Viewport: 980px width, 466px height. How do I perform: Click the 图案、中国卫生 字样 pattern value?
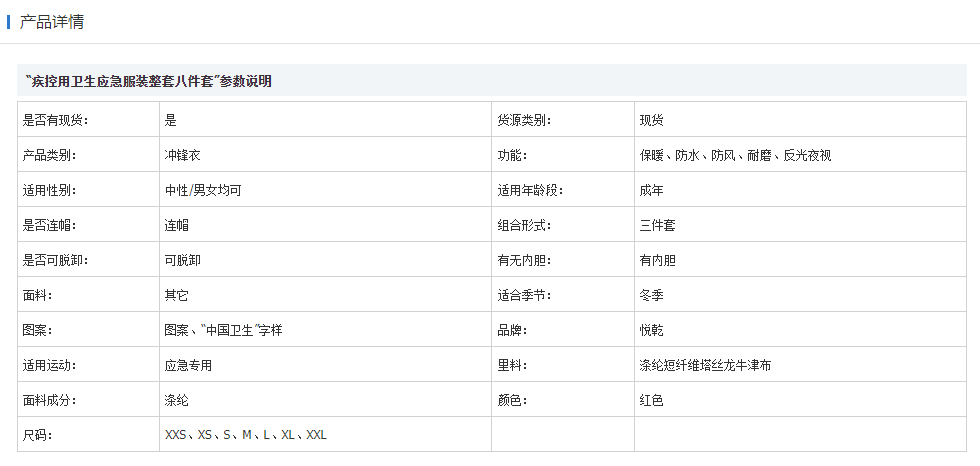coord(224,330)
